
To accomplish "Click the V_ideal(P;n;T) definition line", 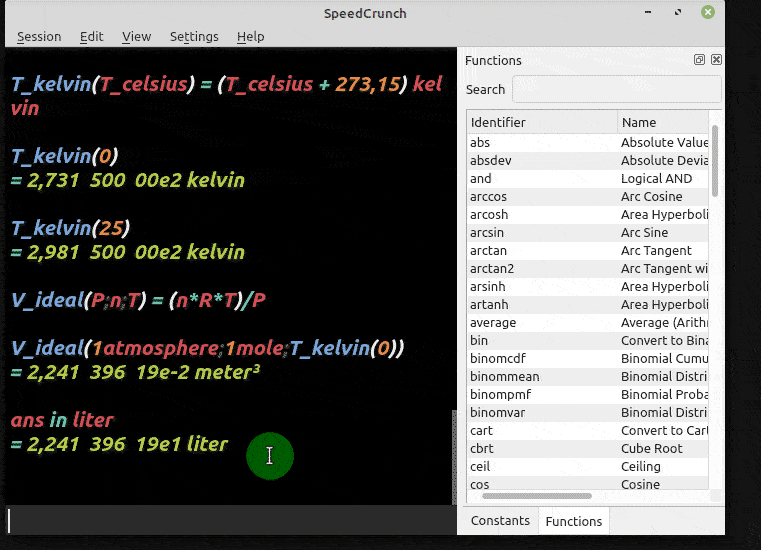I will (x=138, y=300).
